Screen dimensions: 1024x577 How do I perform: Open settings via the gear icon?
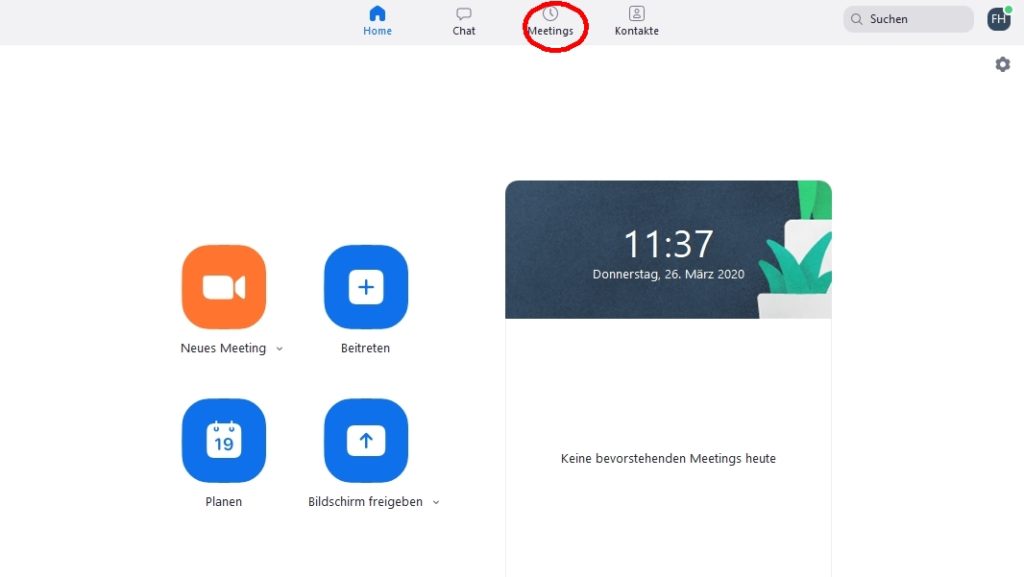coord(1002,64)
